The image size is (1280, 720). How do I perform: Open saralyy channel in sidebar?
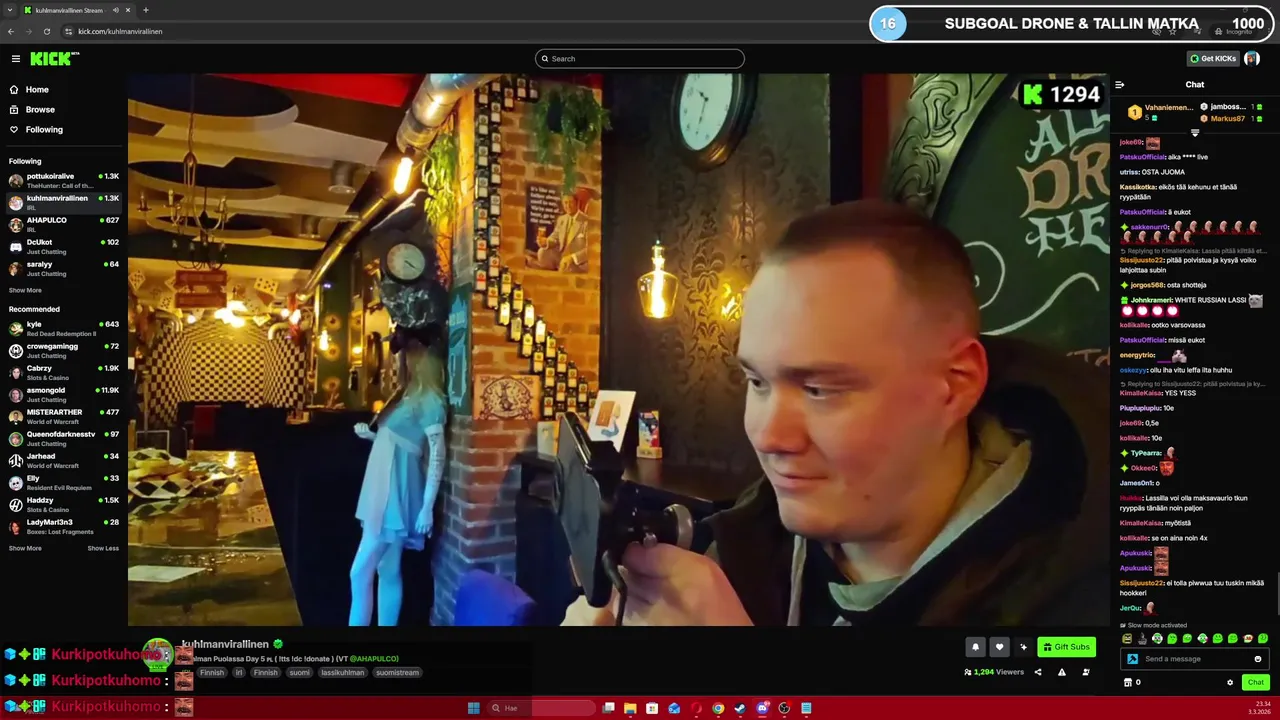(64, 268)
